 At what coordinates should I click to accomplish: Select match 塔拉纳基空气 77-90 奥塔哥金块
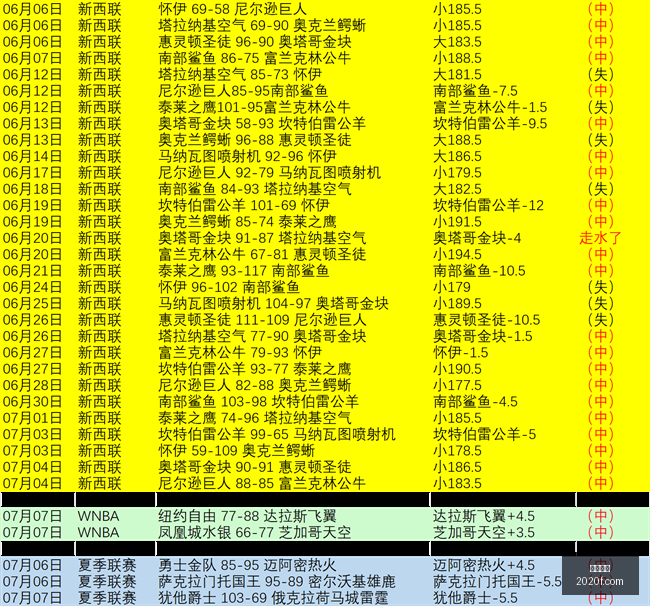point(262,336)
